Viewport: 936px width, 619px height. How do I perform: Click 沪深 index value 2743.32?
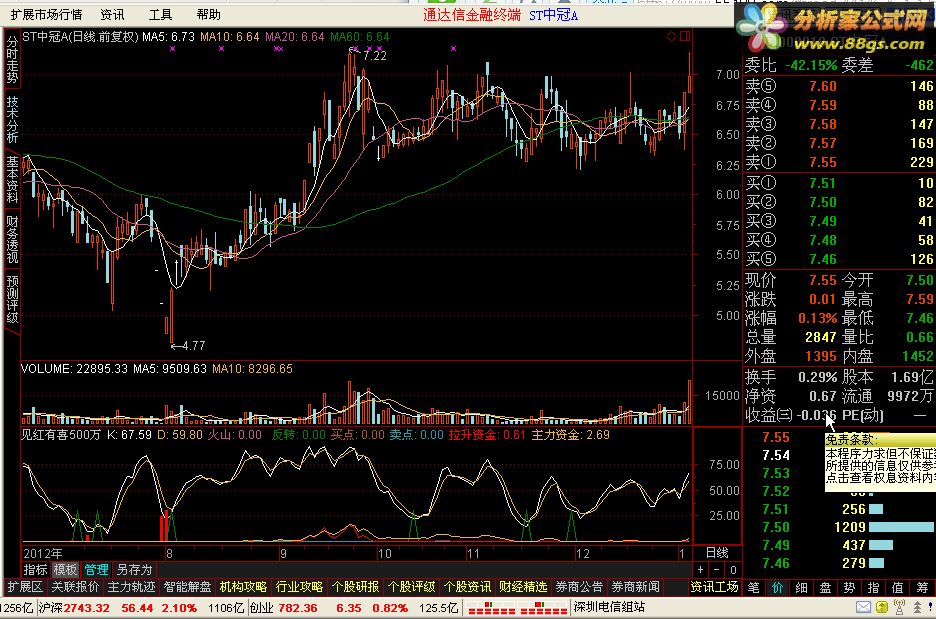coord(87,608)
